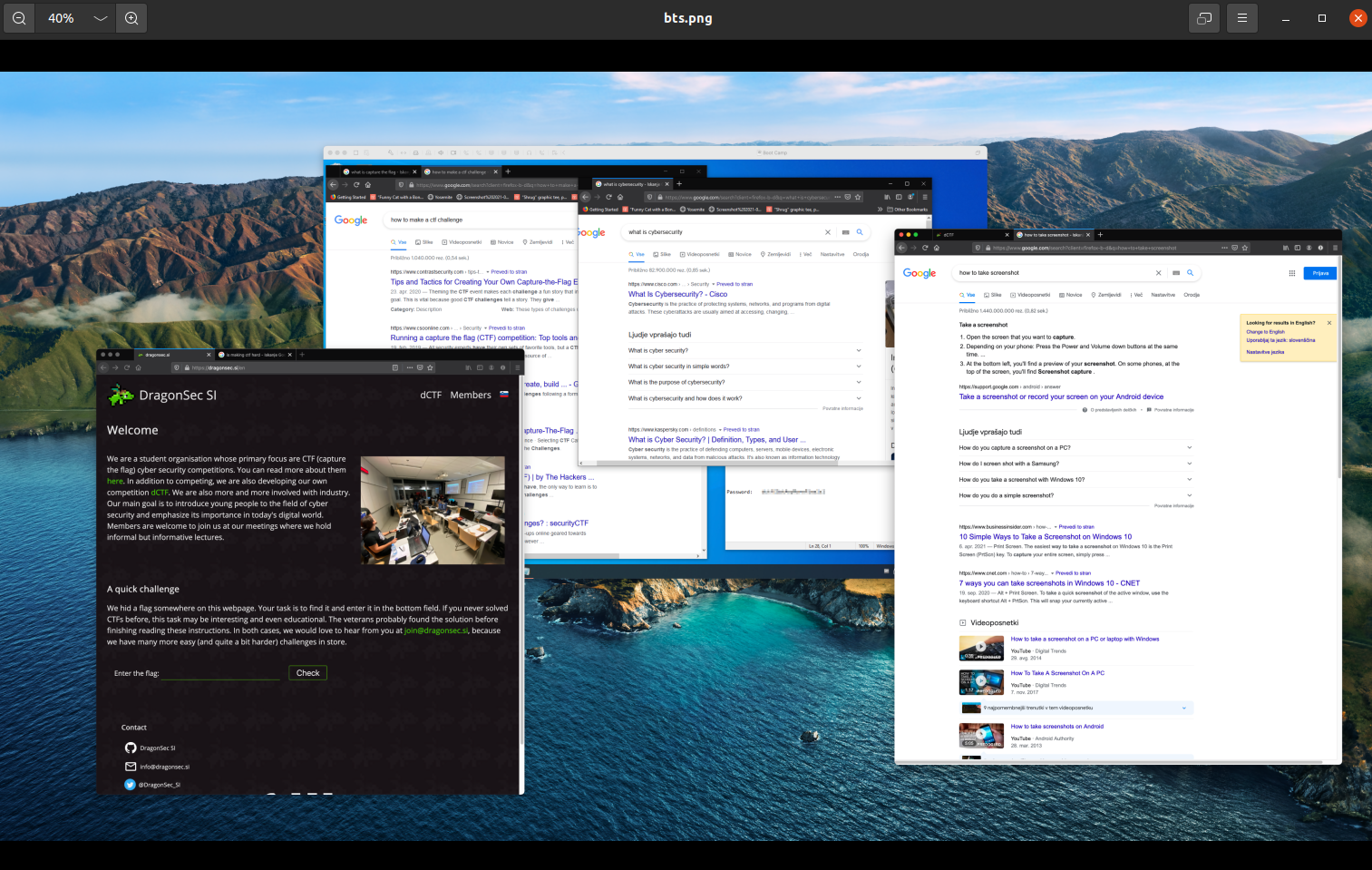The image size is (1372, 870).
Task: Click the Twitter icon beside @DragonSec_SI
Action: [130, 785]
